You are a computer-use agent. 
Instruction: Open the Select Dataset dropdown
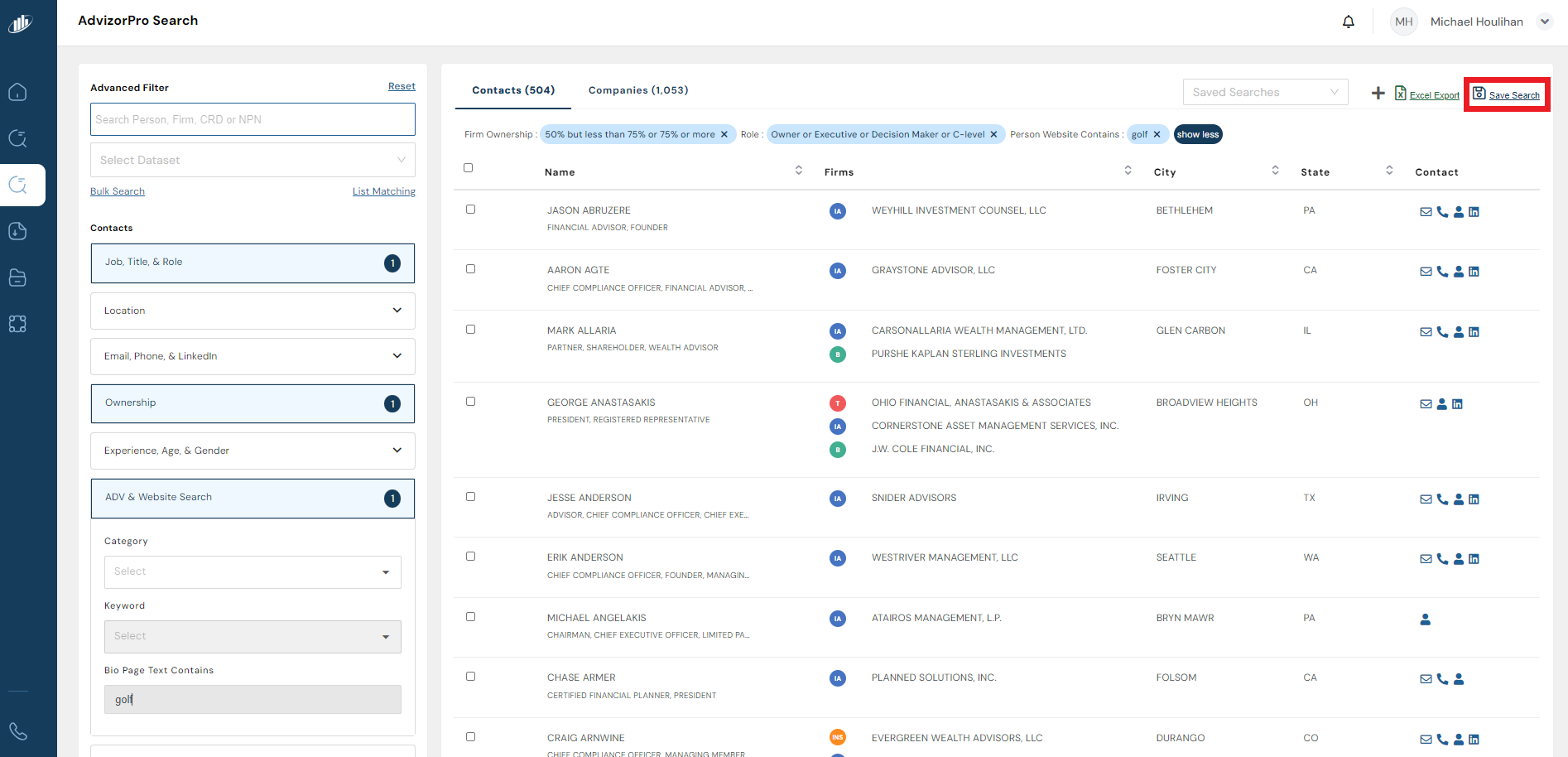click(x=253, y=160)
